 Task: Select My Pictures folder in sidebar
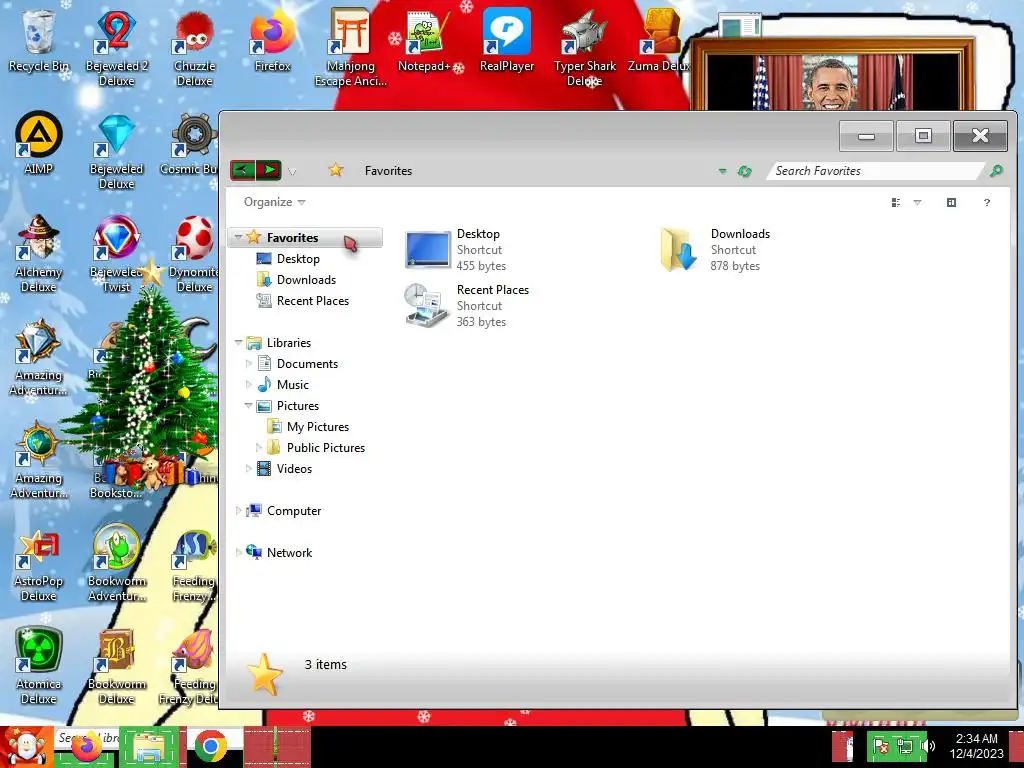317,426
